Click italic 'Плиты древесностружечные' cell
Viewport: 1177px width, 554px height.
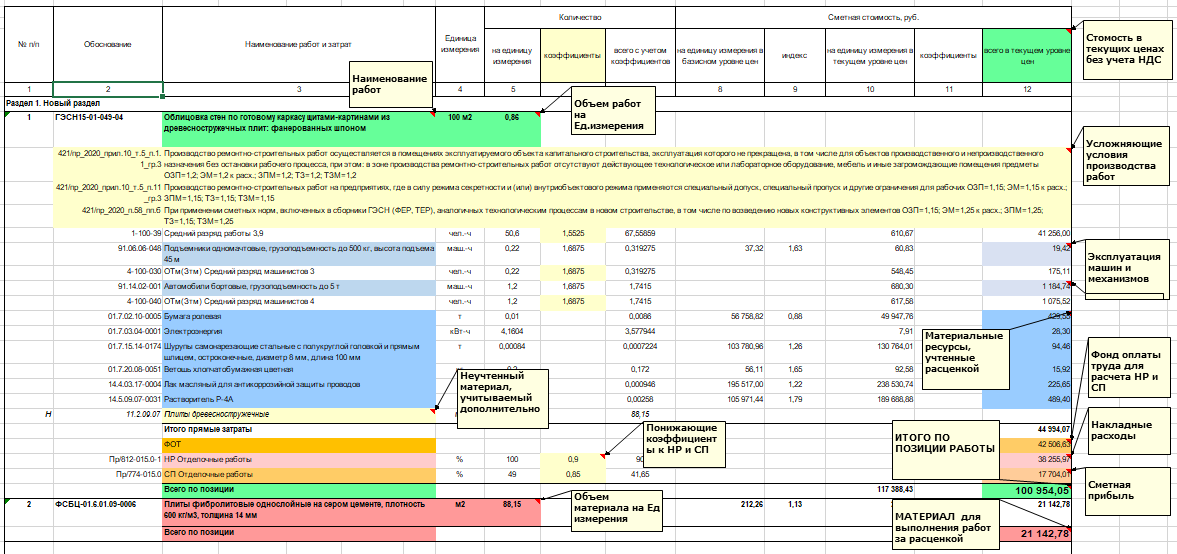click(x=299, y=414)
